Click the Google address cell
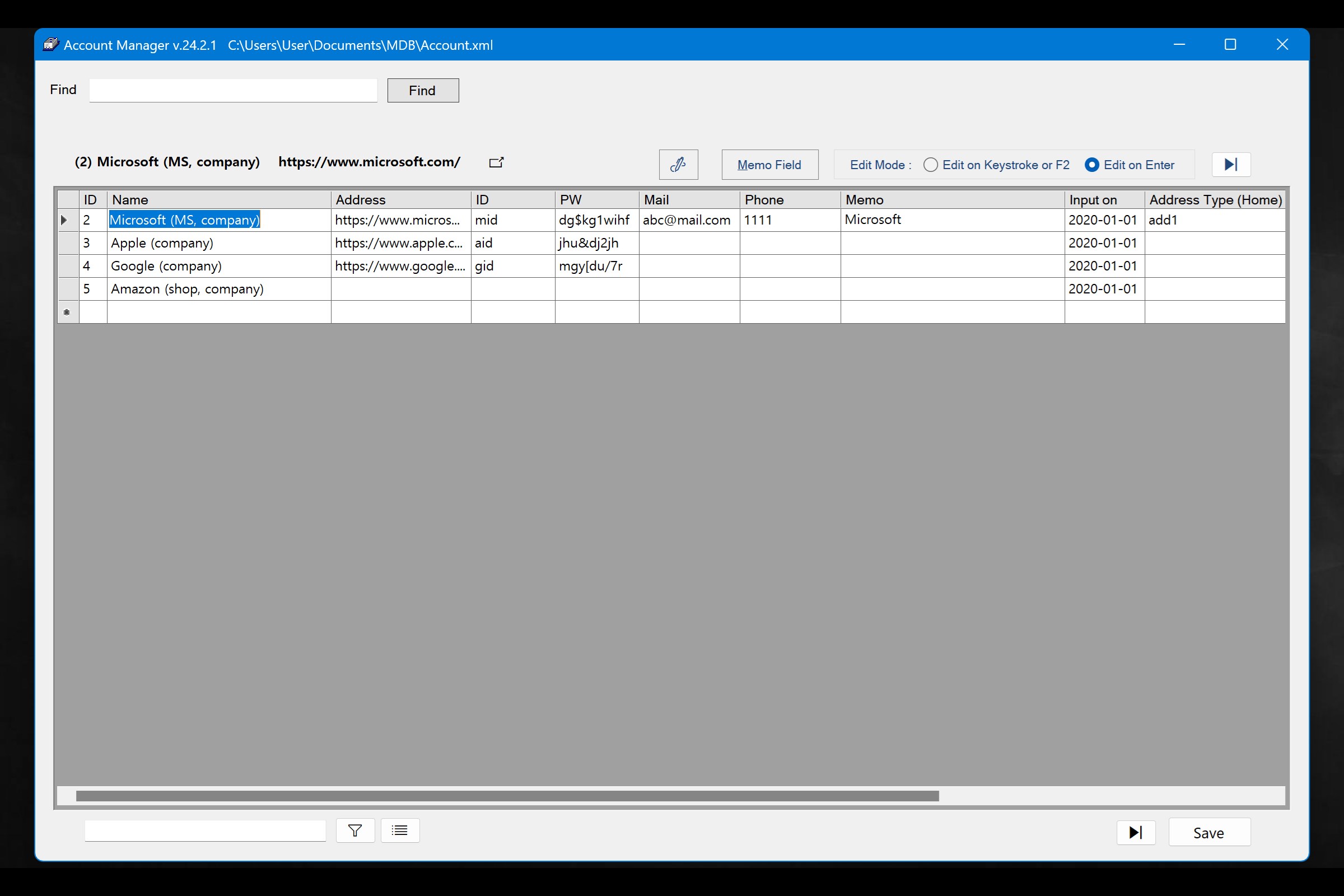The width and height of the screenshot is (1344, 896). click(401, 265)
